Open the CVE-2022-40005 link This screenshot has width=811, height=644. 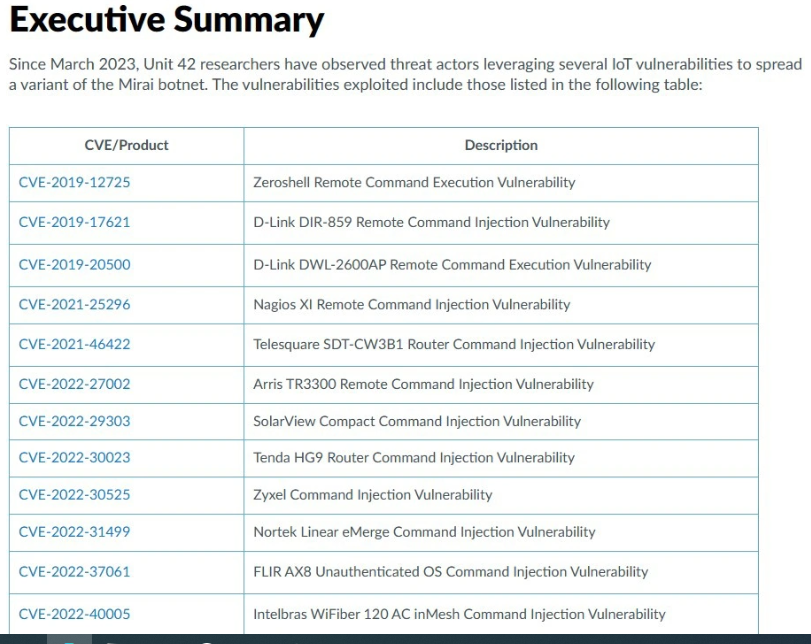74,615
